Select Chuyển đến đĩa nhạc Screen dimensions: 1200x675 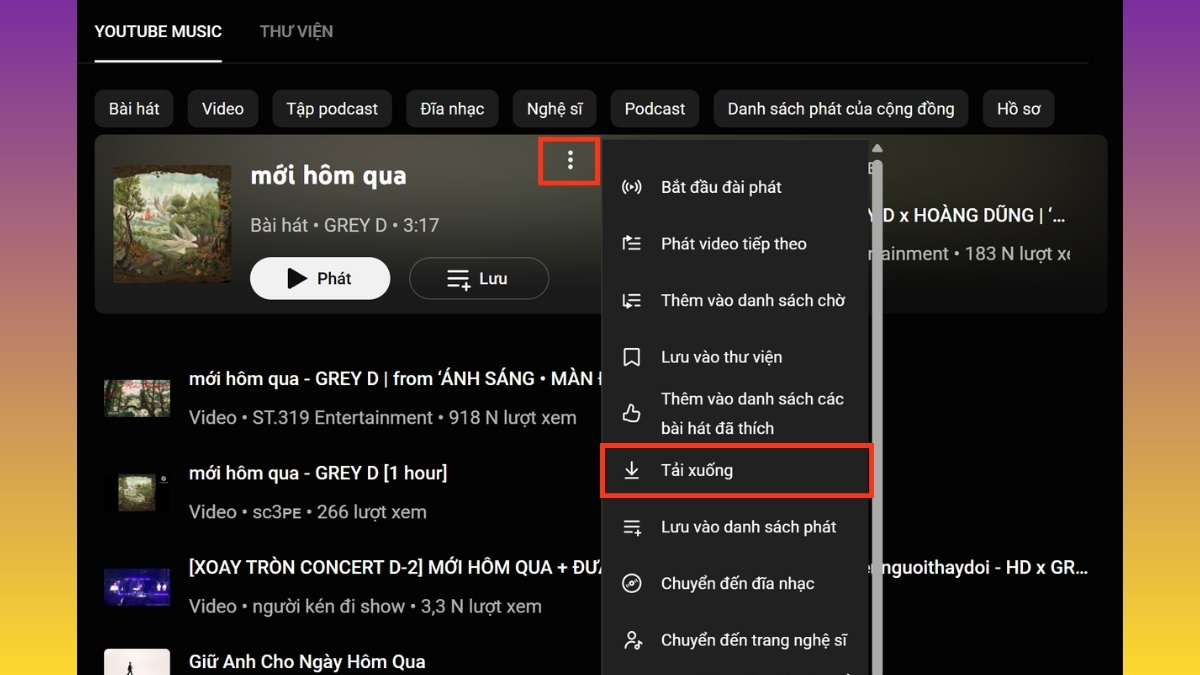pyautogui.click(x=737, y=583)
